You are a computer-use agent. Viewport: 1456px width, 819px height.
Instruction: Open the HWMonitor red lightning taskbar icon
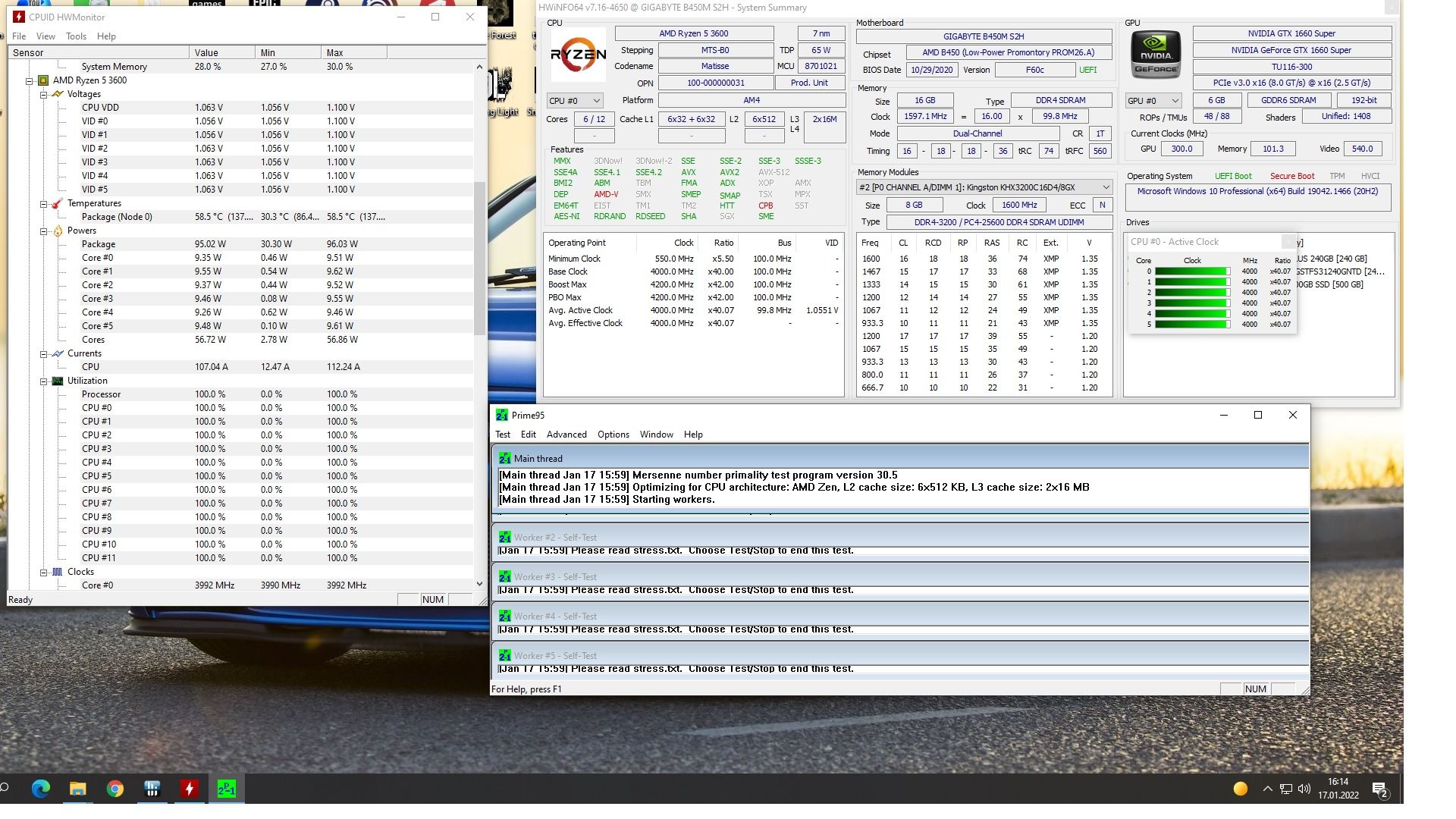click(190, 789)
